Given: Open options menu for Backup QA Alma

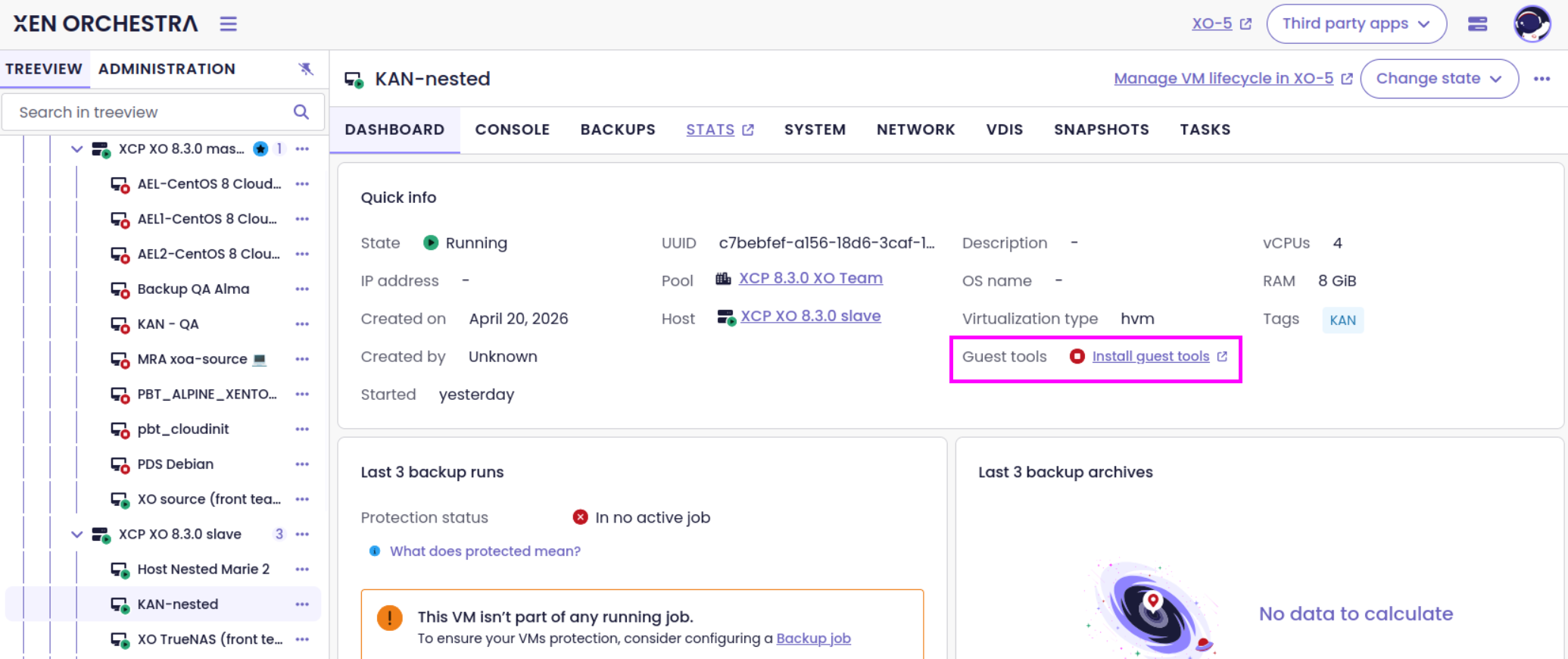Looking at the screenshot, I should pyautogui.click(x=302, y=289).
